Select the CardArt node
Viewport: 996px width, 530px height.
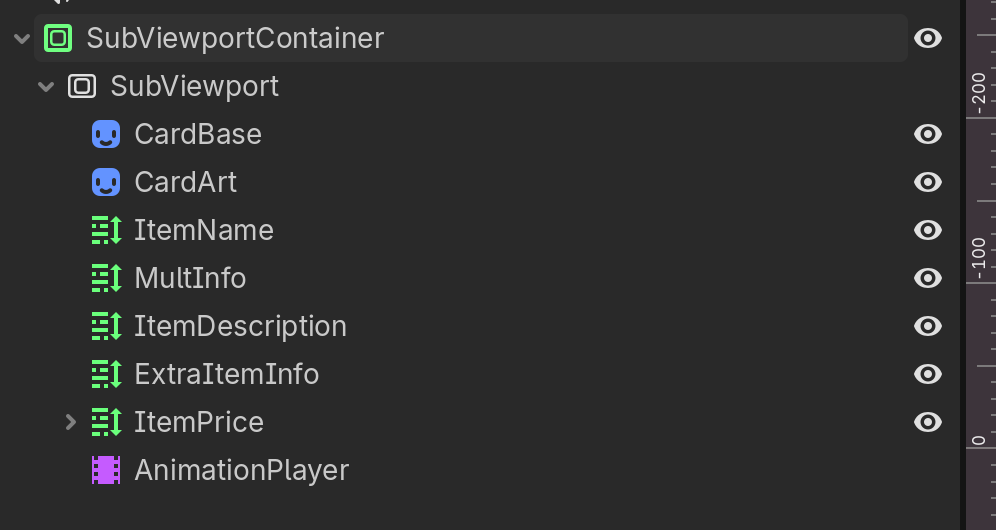[x=185, y=182]
